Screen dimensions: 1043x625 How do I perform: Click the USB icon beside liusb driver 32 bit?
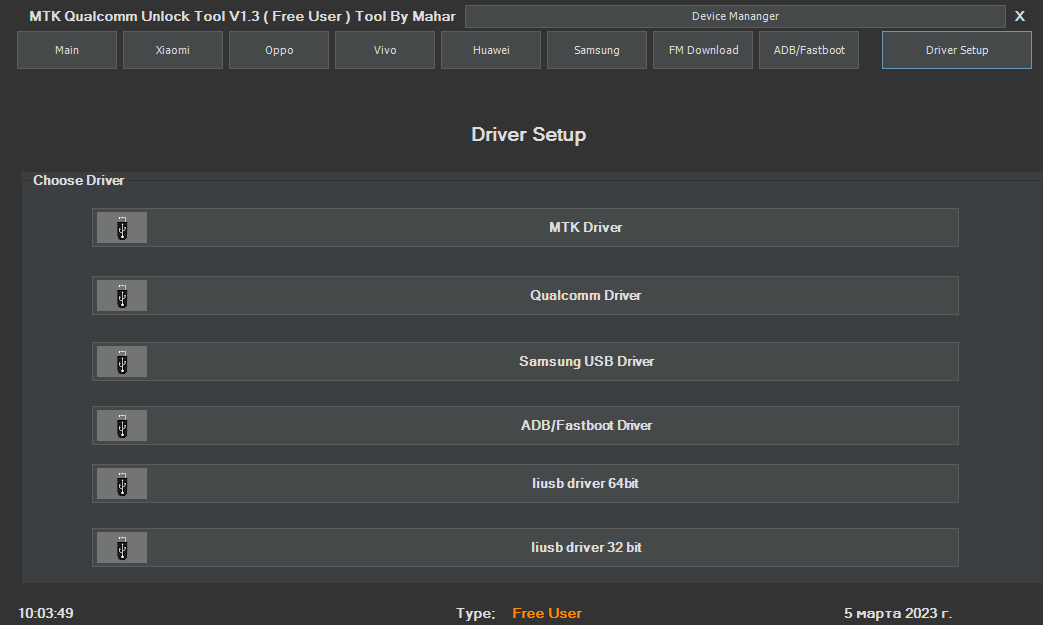122,548
